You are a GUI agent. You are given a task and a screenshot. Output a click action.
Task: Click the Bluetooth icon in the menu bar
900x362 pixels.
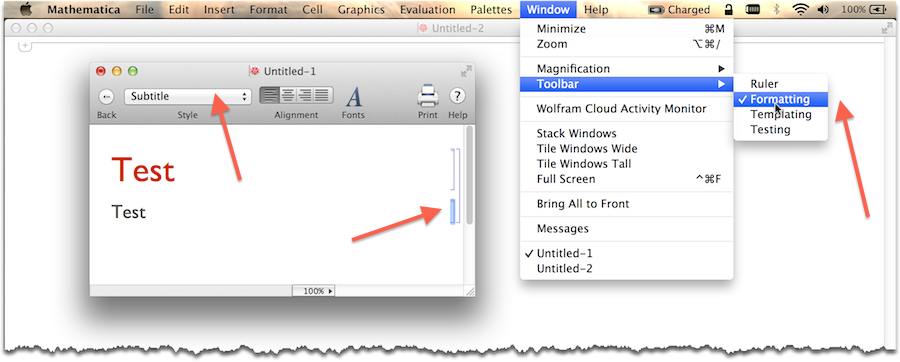(777, 10)
